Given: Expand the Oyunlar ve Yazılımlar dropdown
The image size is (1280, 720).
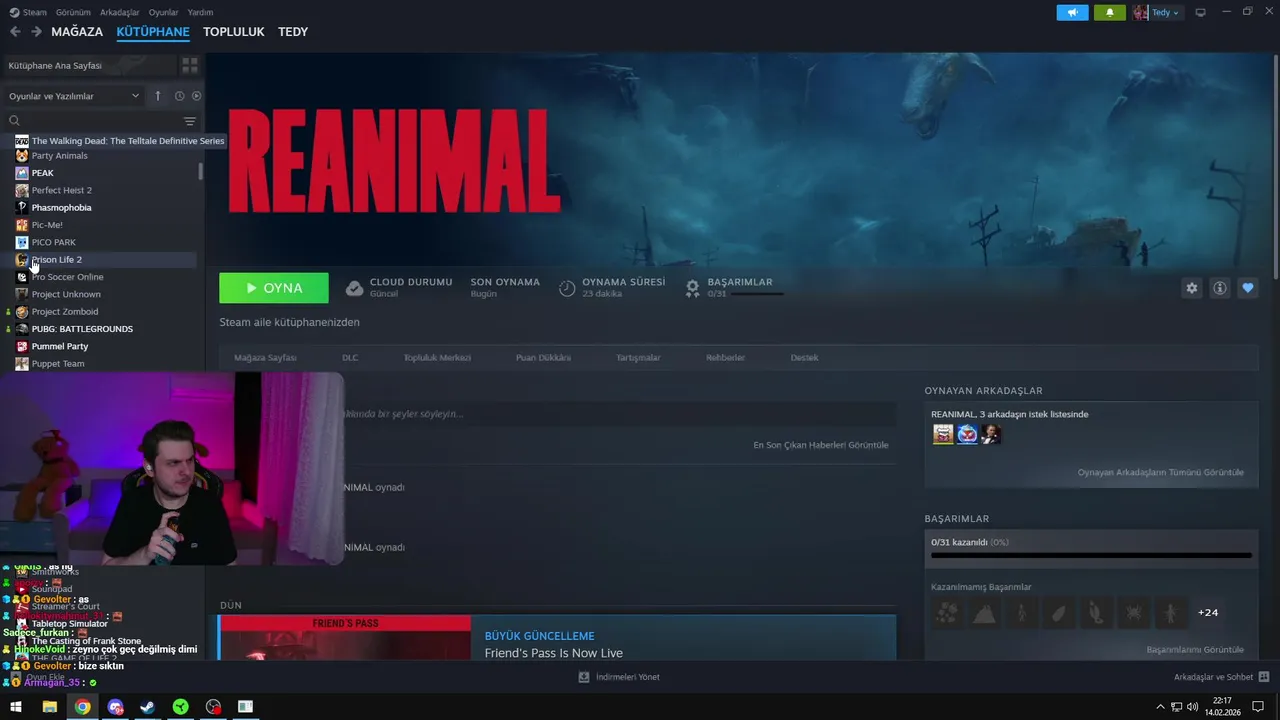Looking at the screenshot, I should (74, 96).
